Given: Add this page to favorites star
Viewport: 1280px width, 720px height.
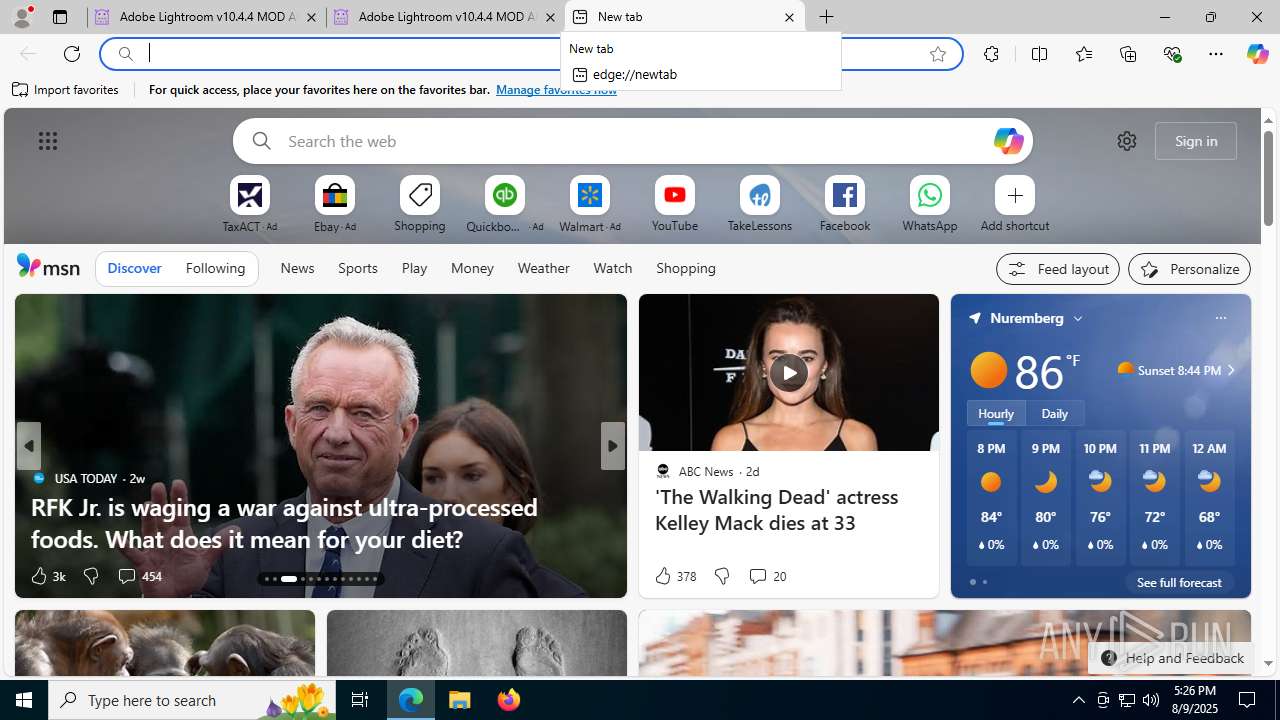Looking at the screenshot, I should [x=938, y=54].
